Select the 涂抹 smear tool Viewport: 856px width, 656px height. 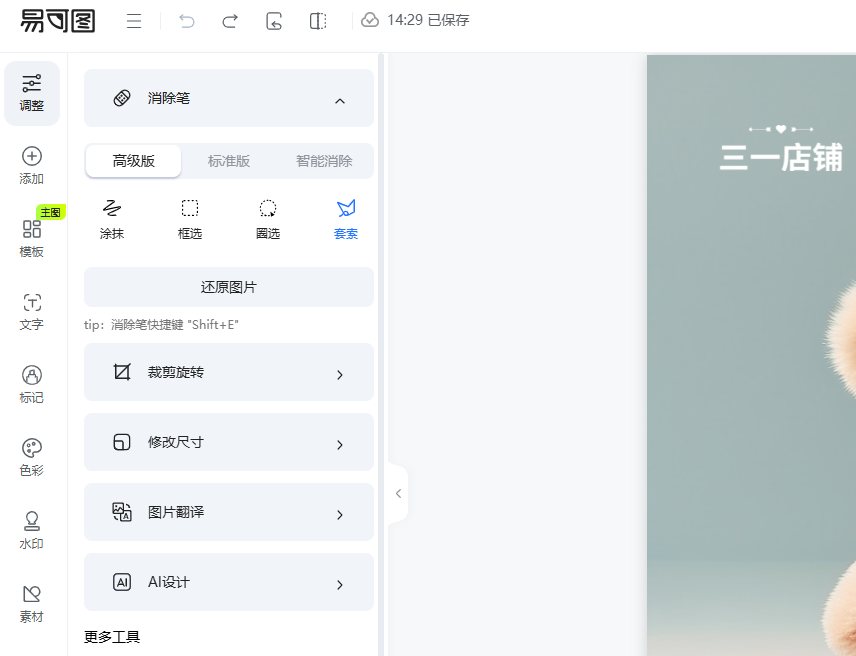(x=112, y=219)
